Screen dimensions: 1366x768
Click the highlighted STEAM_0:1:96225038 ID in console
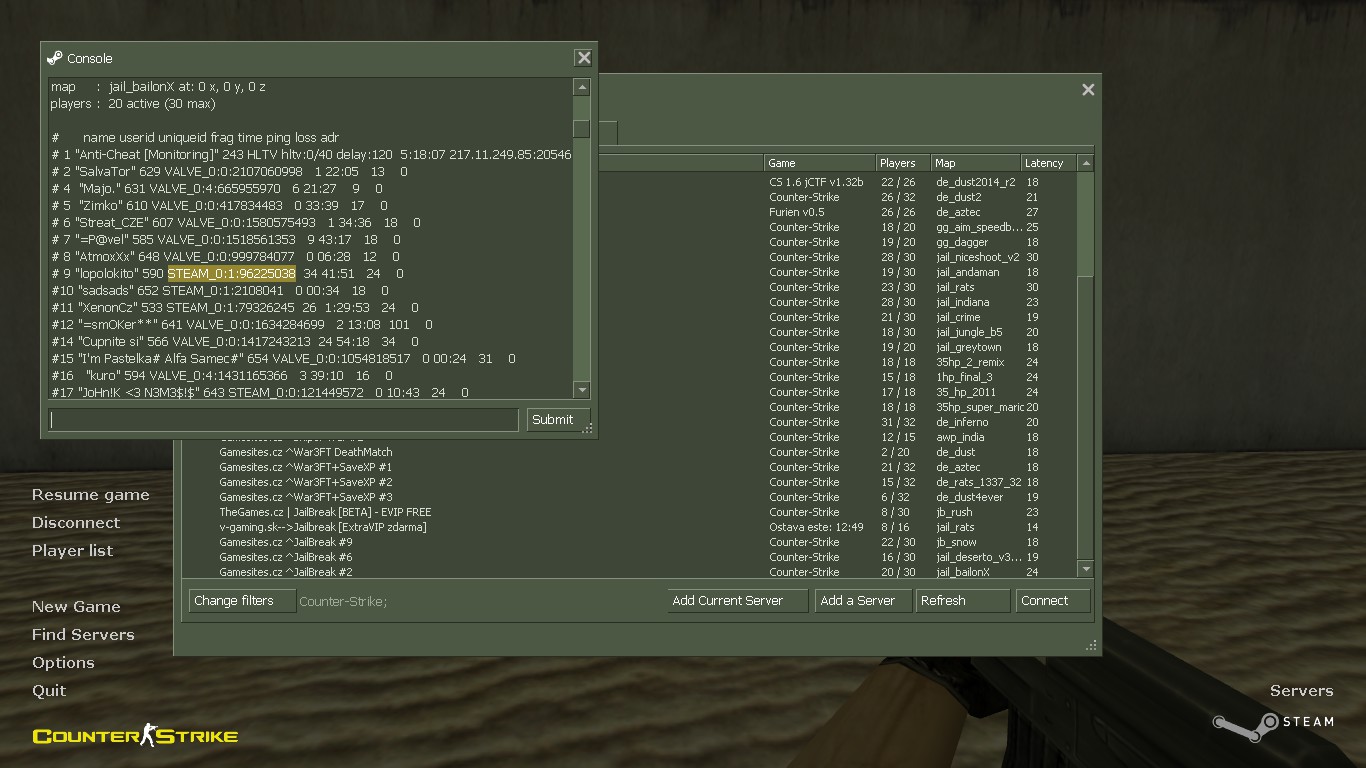232,273
